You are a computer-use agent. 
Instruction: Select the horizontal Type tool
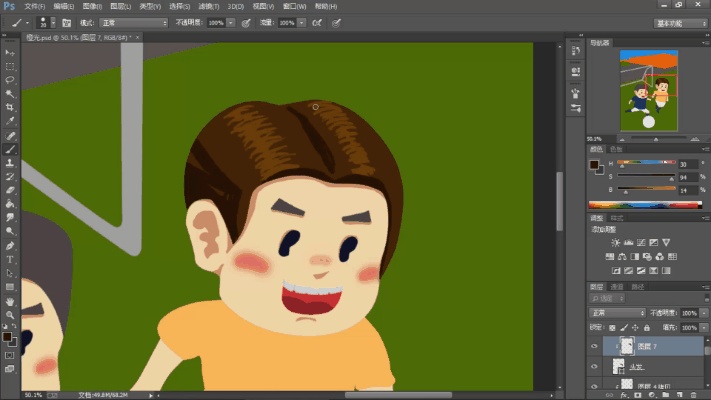coord(10,259)
